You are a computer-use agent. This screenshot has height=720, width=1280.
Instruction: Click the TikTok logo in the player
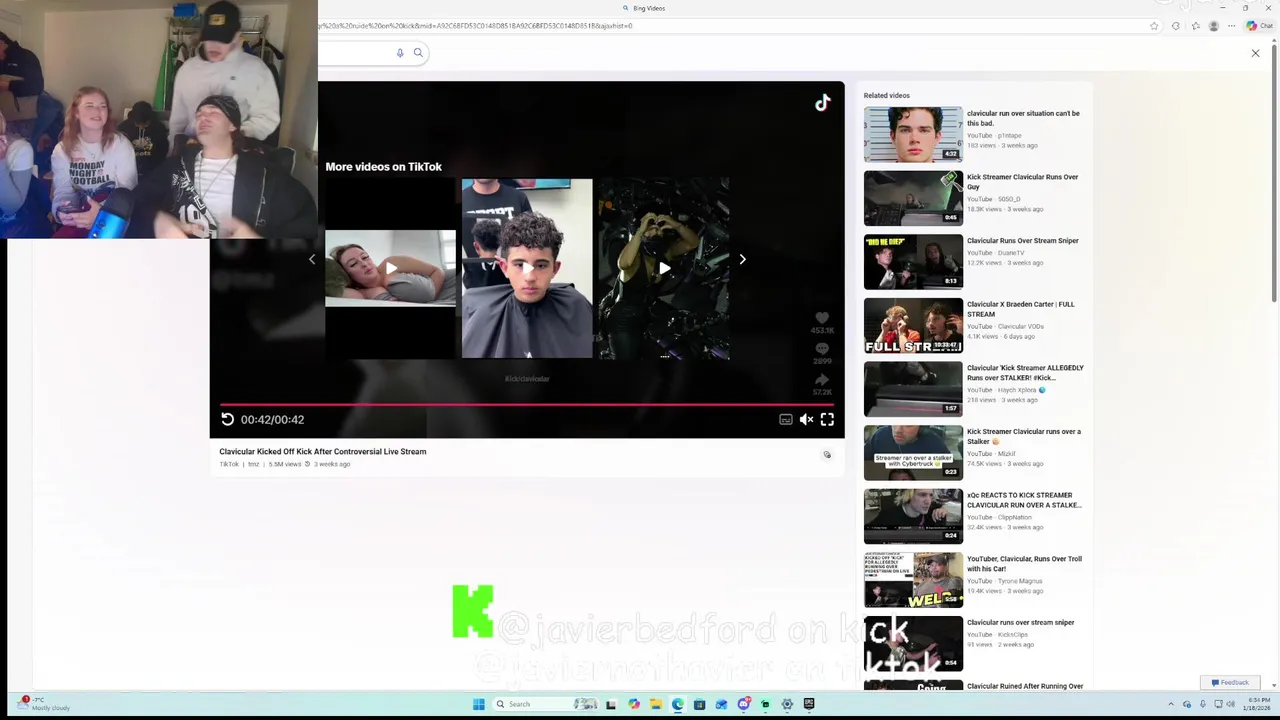822,102
